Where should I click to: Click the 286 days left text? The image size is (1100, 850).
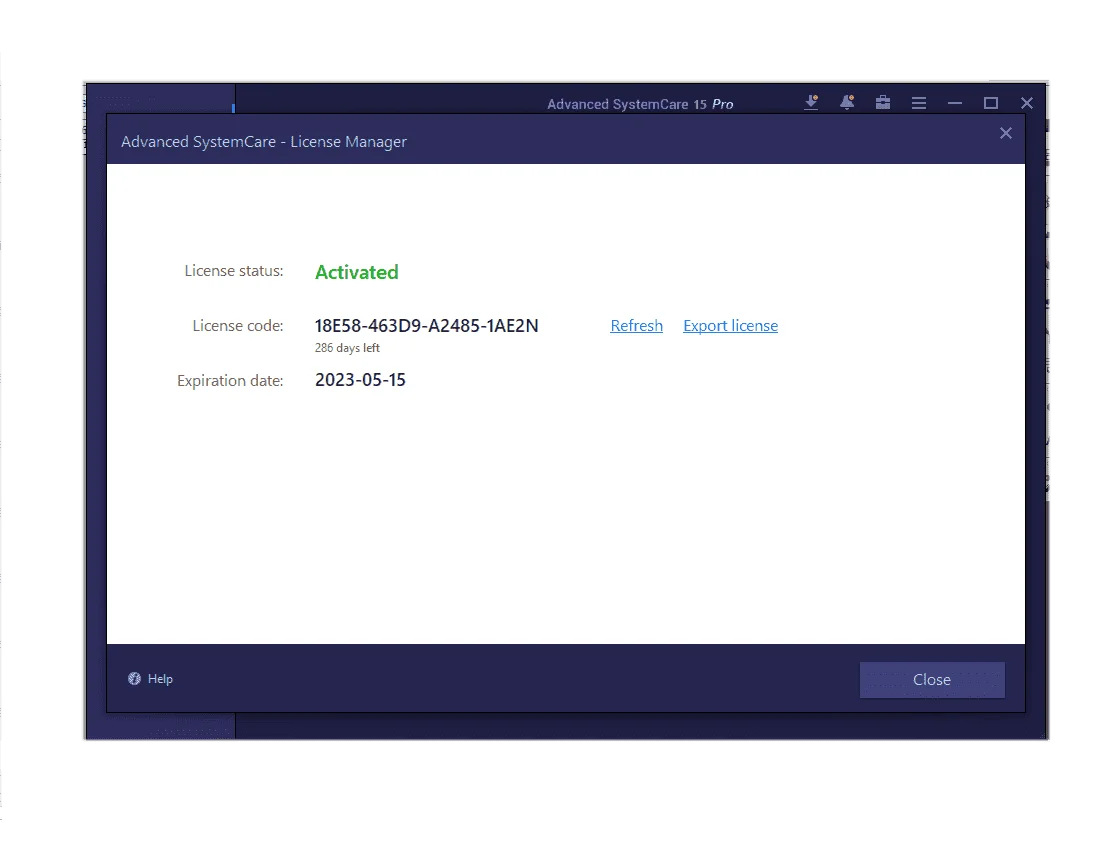[x=347, y=348]
